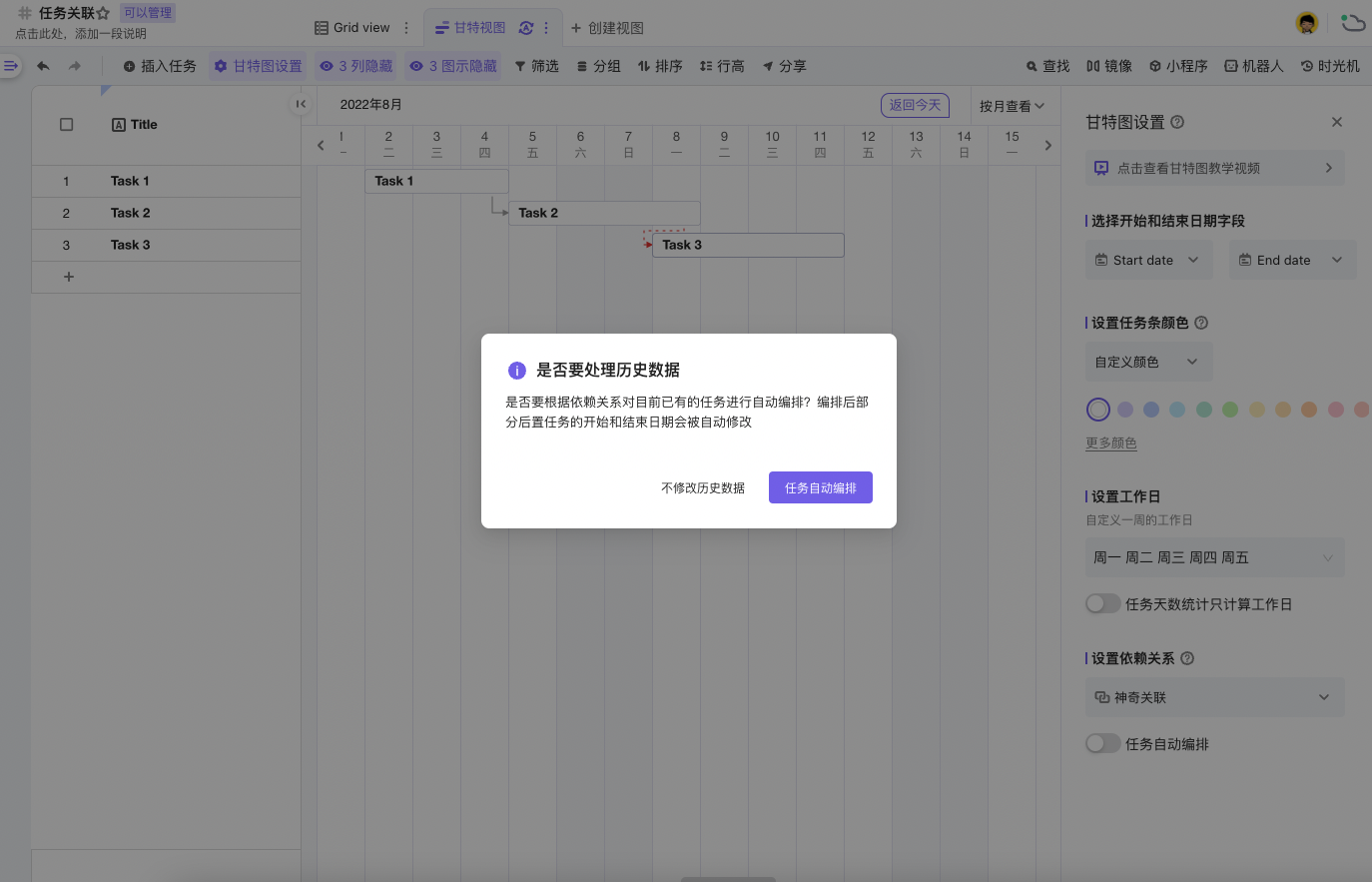The width and height of the screenshot is (1372, 882).
Task: Open the 按月查看 view mode dropdown
Action: [1011, 105]
